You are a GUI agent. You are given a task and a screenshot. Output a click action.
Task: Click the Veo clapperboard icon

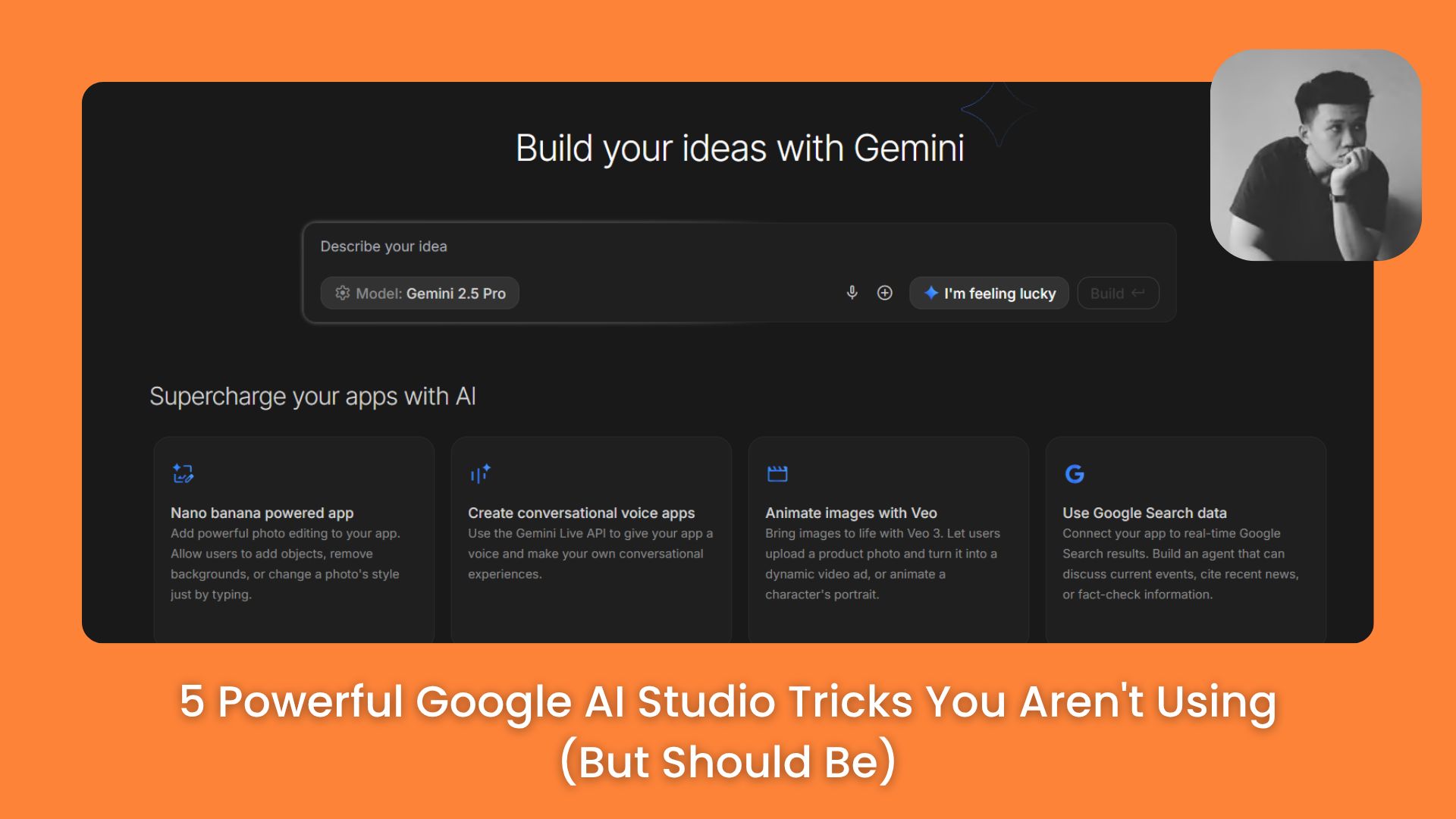[x=777, y=474]
